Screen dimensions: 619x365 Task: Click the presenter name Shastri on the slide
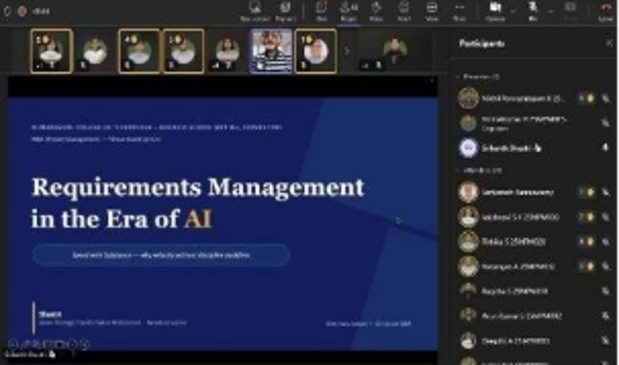click(50, 314)
